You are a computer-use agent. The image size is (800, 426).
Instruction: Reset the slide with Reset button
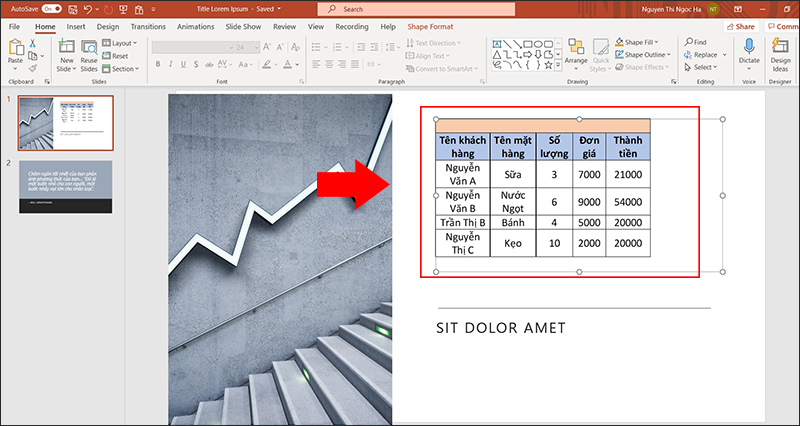(119, 56)
